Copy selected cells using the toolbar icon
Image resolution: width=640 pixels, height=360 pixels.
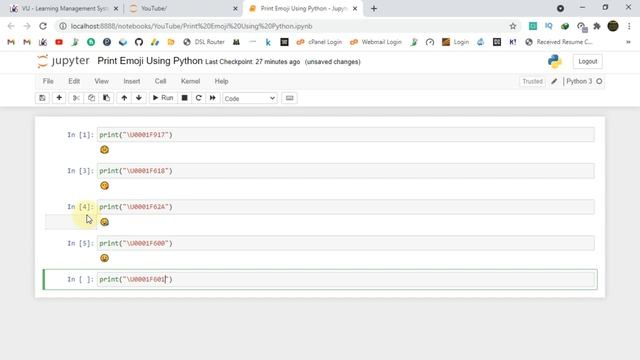click(91, 98)
